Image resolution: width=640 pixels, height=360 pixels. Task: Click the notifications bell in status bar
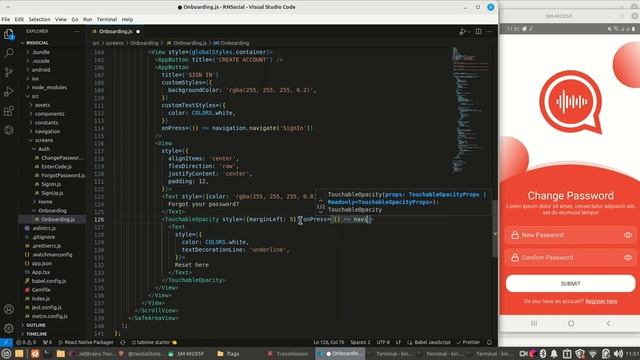489,342
